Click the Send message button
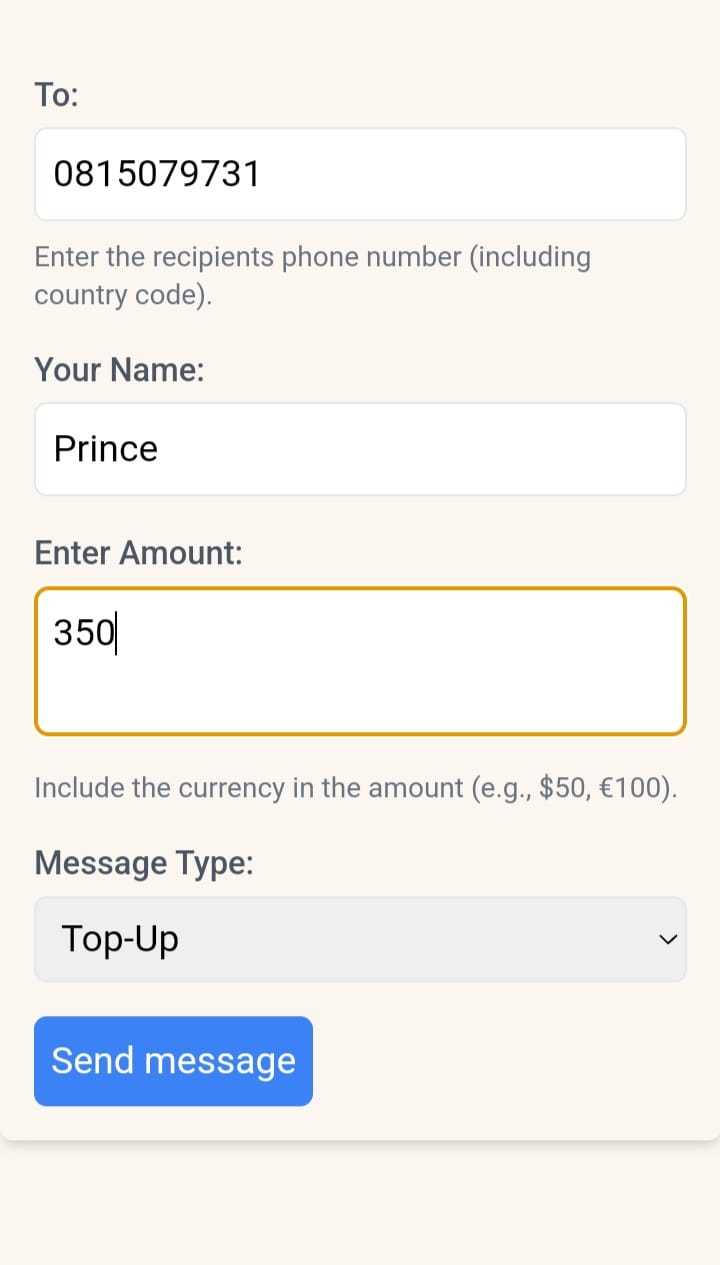The height and width of the screenshot is (1265, 720). click(173, 1061)
